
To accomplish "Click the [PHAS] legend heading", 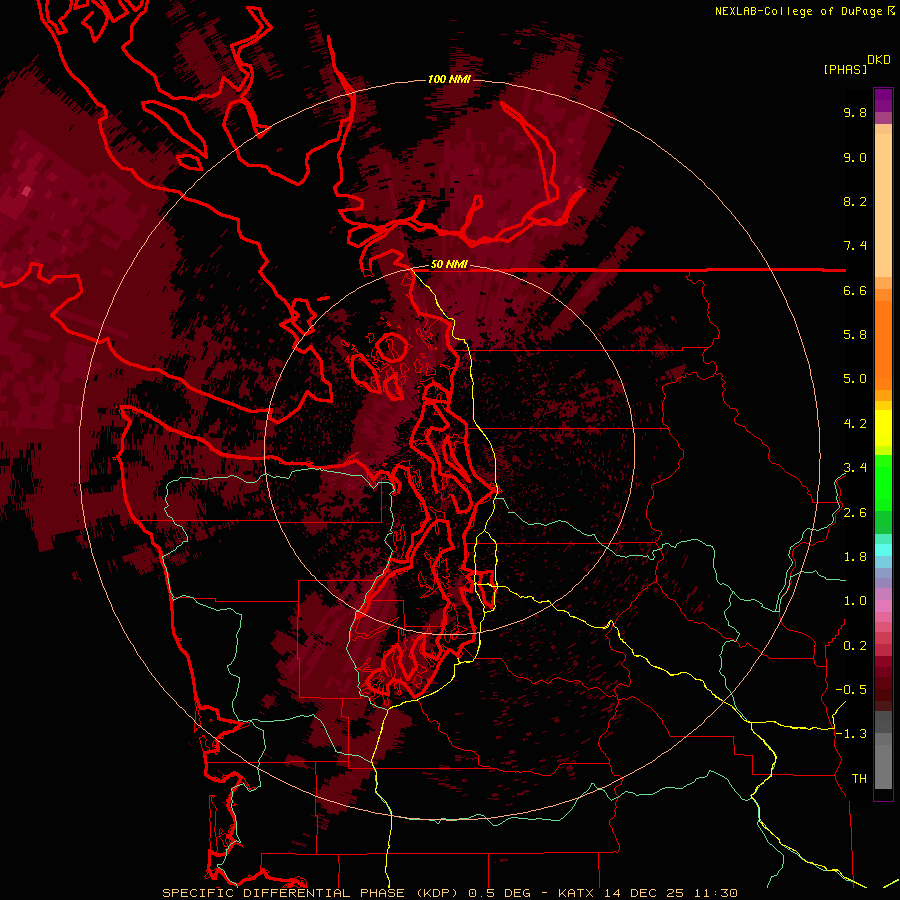I will pos(845,70).
